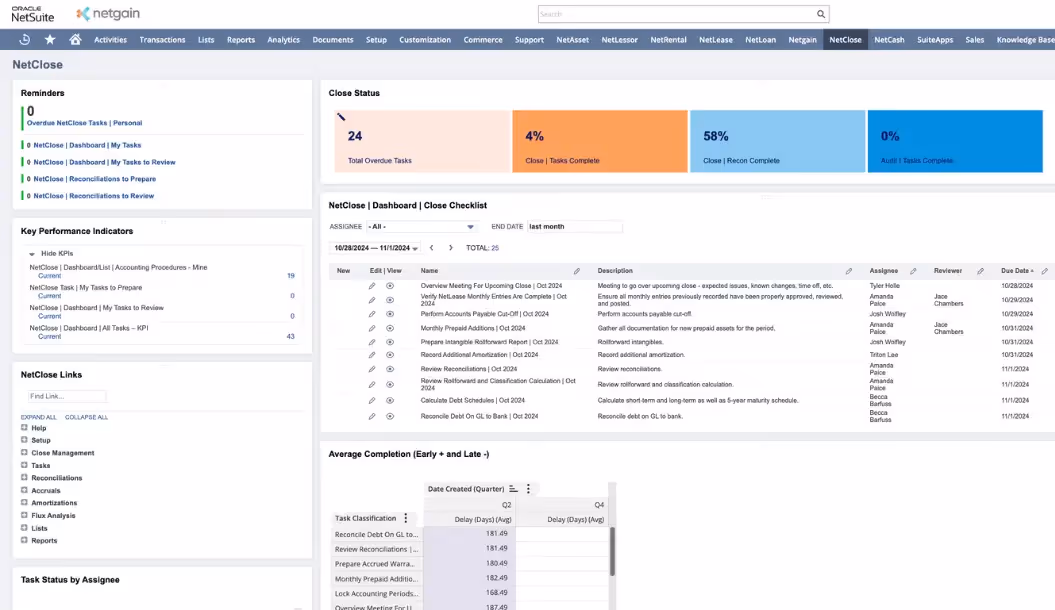Image resolution: width=1055 pixels, height=610 pixels.
Task: Open the Recent Records clock icon
Action: coord(24,40)
